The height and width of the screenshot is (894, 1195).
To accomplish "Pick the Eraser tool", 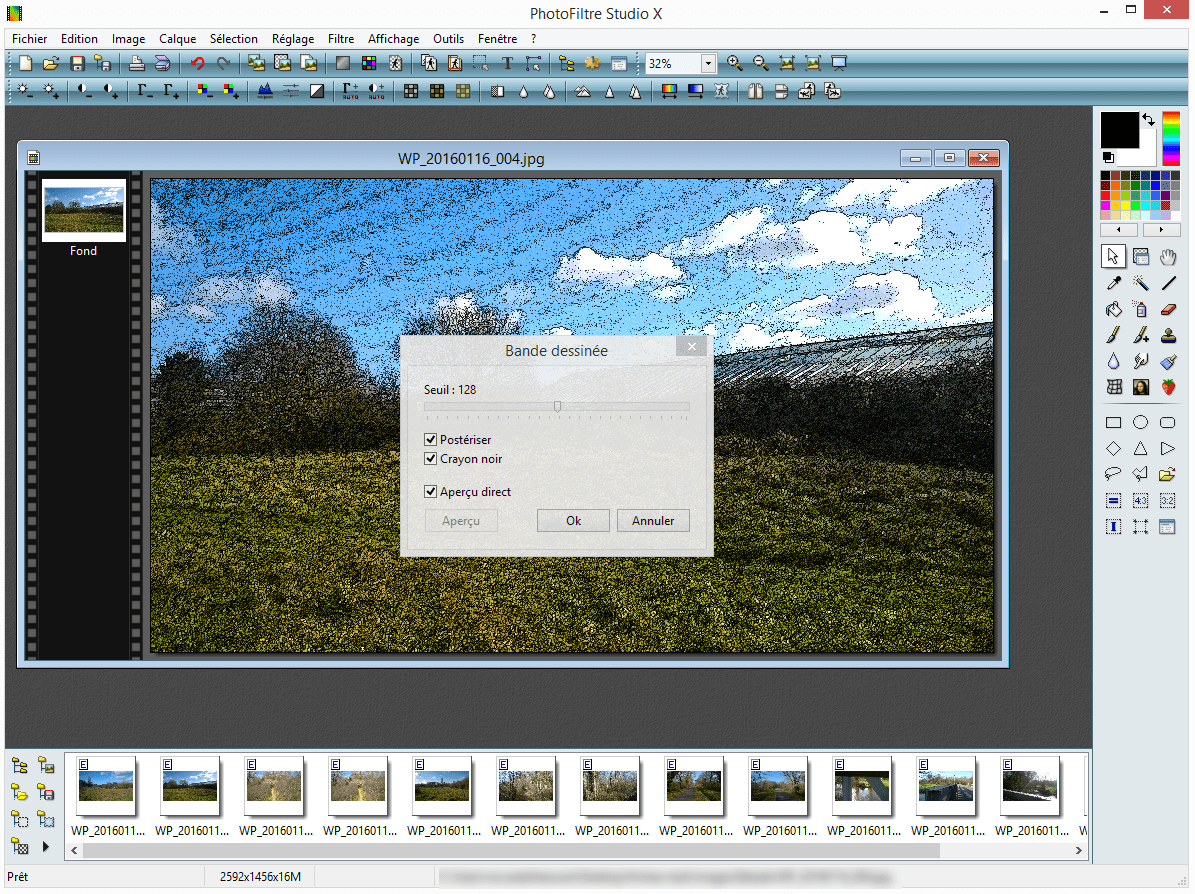I will click(x=1167, y=309).
